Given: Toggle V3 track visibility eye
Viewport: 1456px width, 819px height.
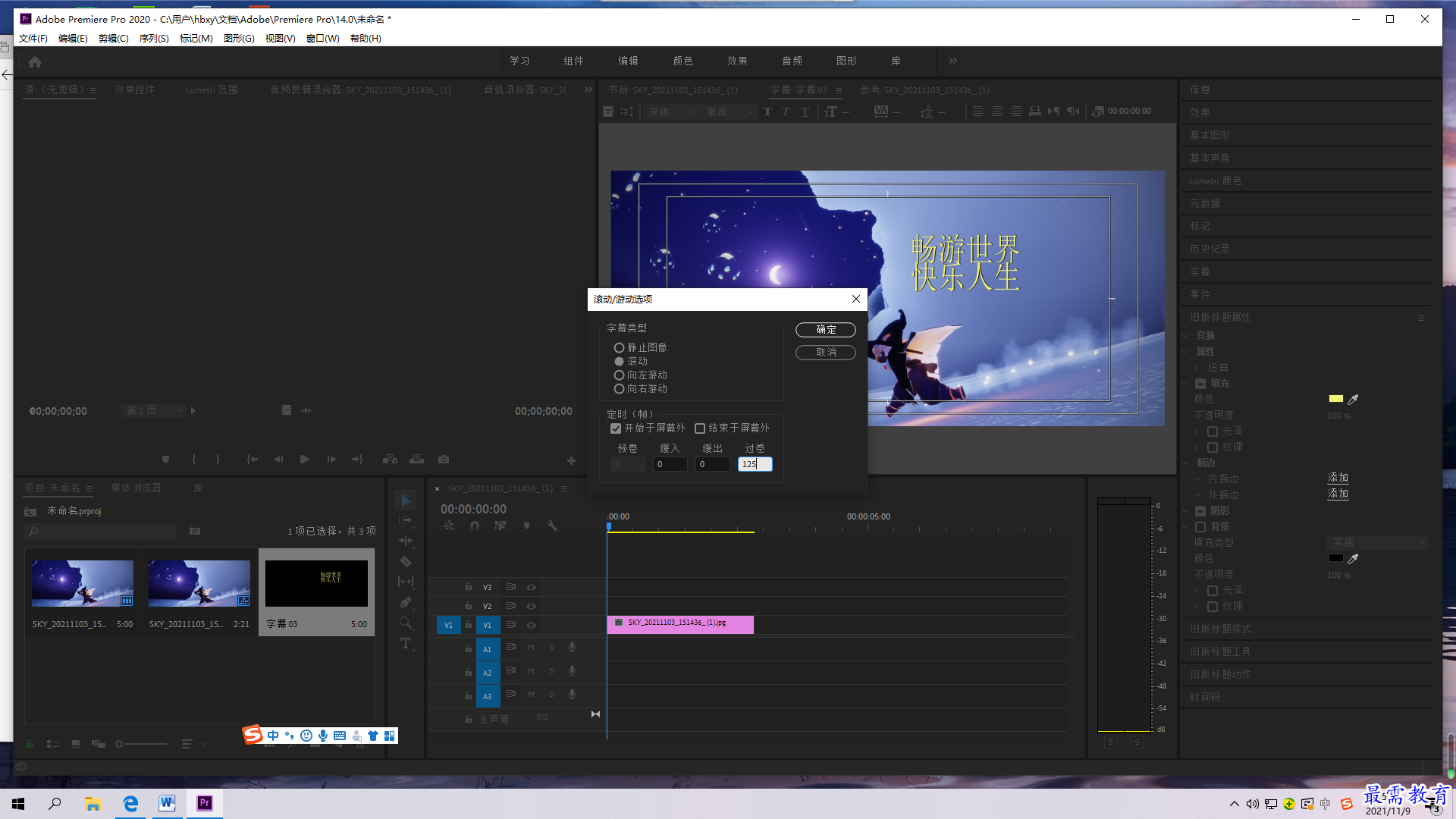Looking at the screenshot, I should tap(532, 587).
